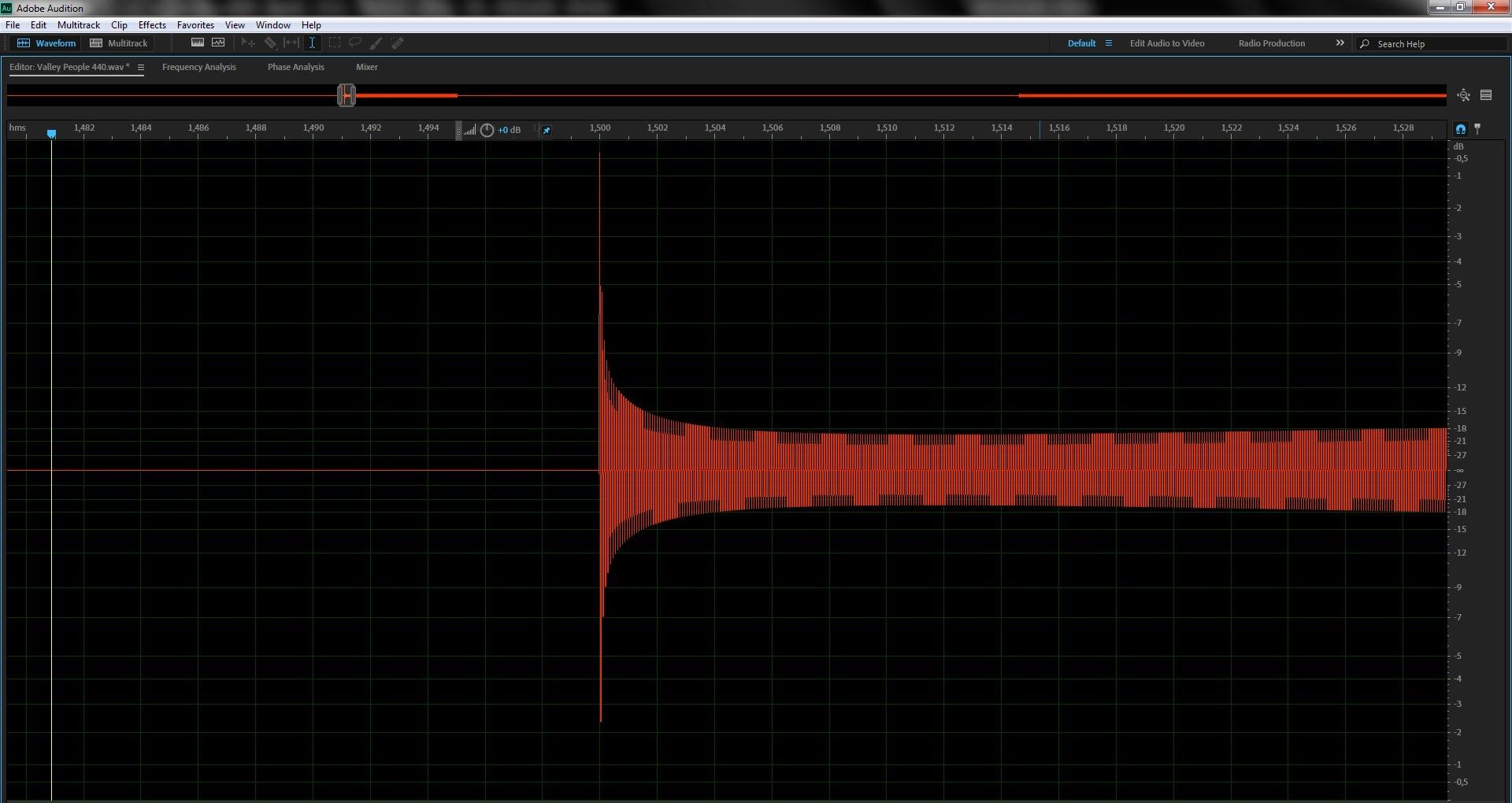This screenshot has width=1512, height=803.
Task: Select the Marquee Selection tool
Action: pyautogui.click(x=334, y=43)
